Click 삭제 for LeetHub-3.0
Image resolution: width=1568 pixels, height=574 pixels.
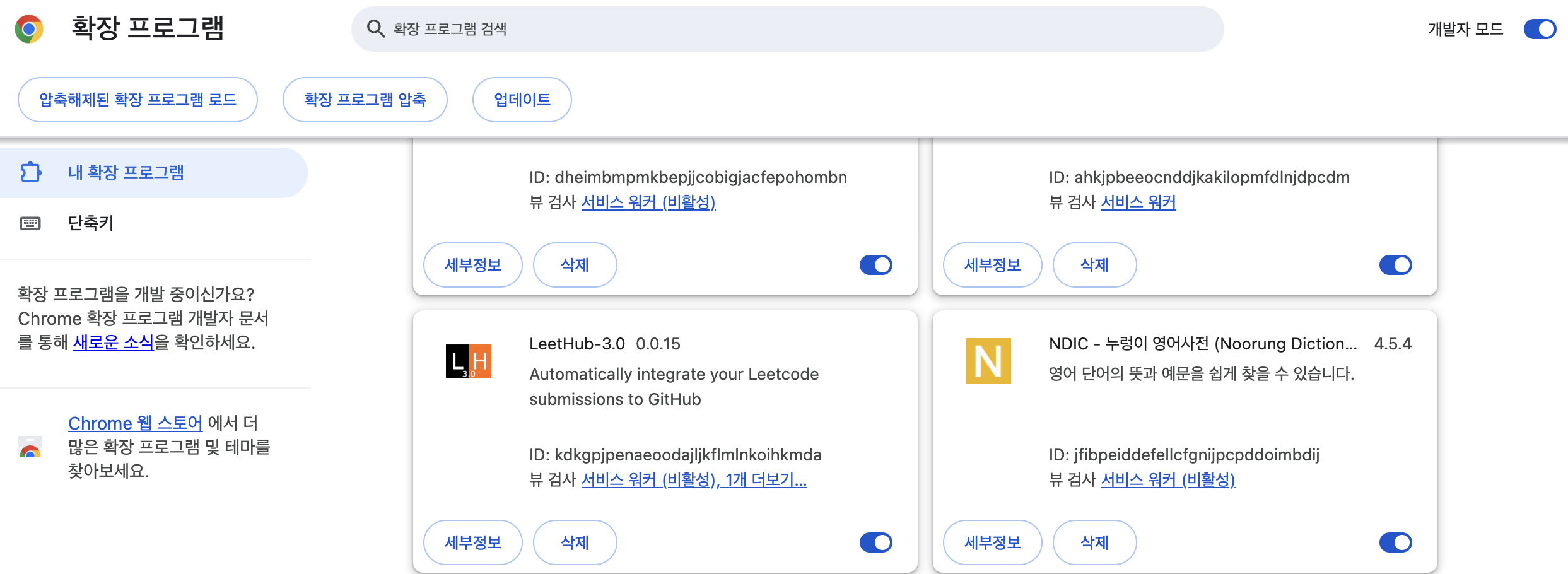click(575, 542)
